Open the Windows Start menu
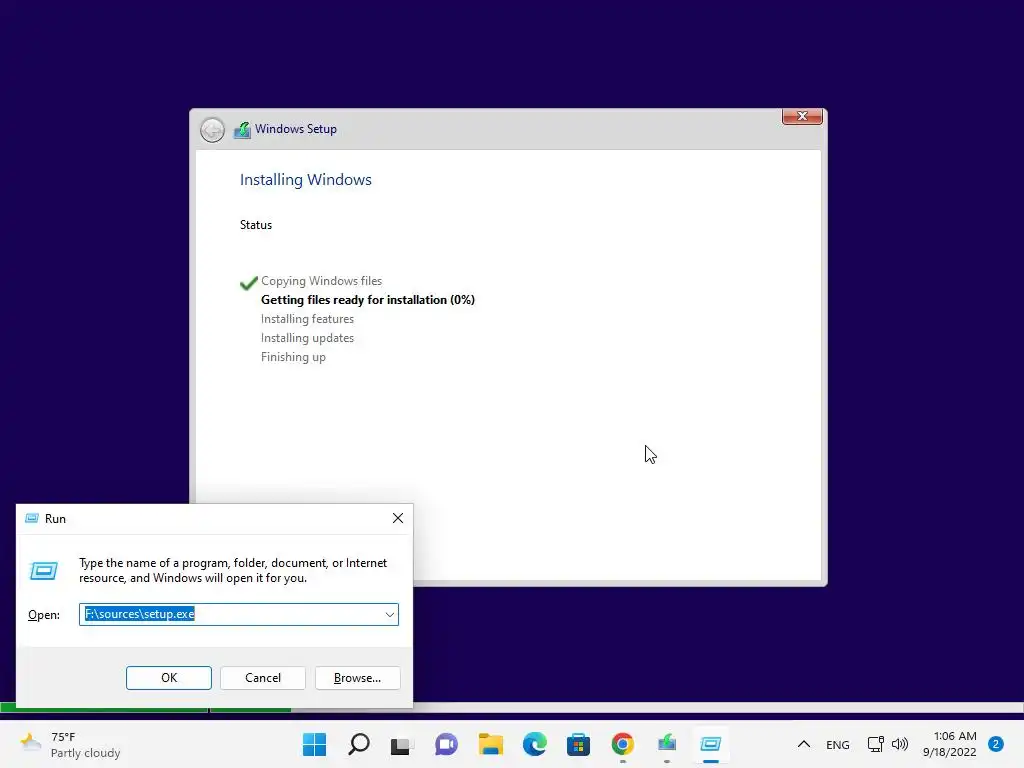Viewport: 1024px width, 768px height. (x=314, y=744)
